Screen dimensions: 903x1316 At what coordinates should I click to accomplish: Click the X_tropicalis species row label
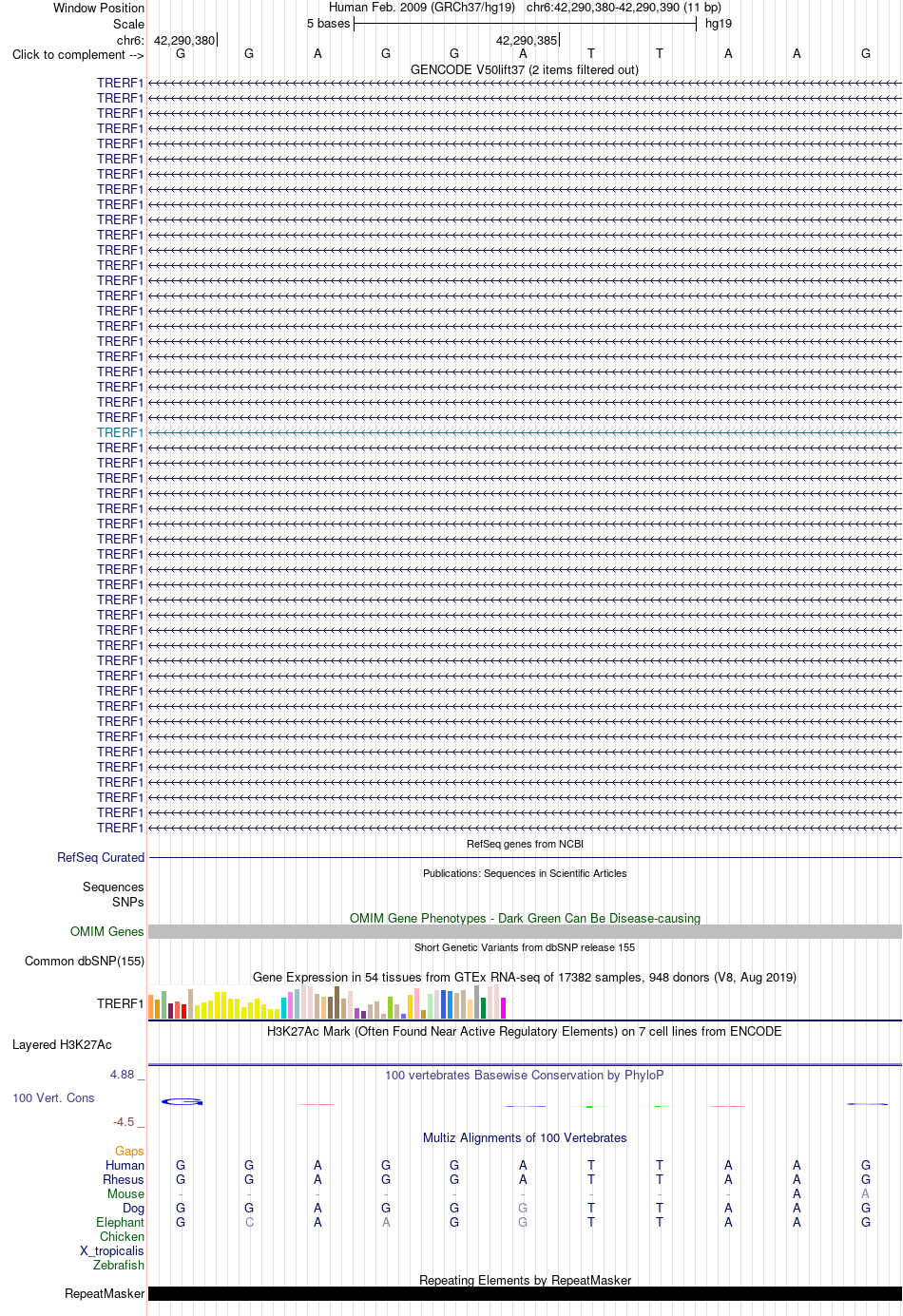tap(112, 1250)
